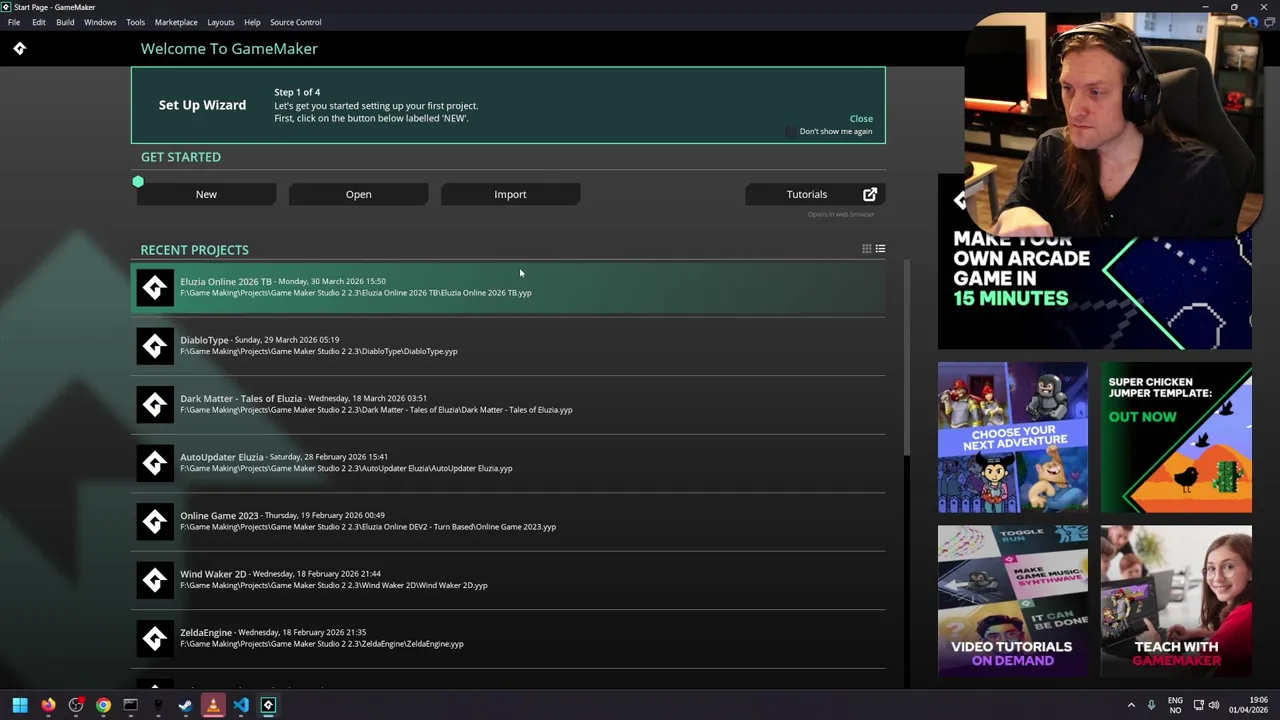Viewport: 1280px width, 720px height.
Task: Click the network tray icon
Action: point(1199,705)
